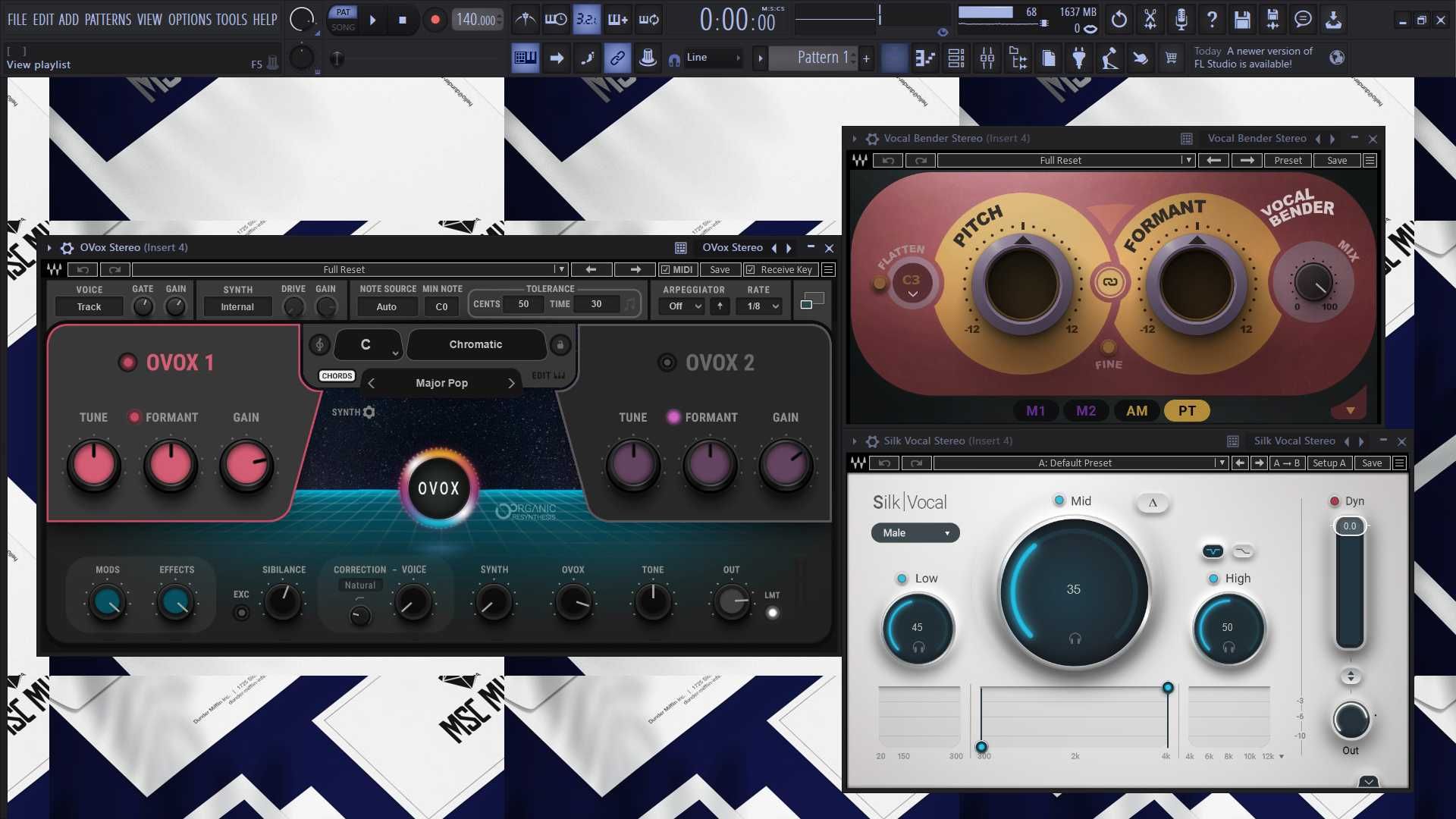Click the 140.000 tempo field

coord(477,20)
